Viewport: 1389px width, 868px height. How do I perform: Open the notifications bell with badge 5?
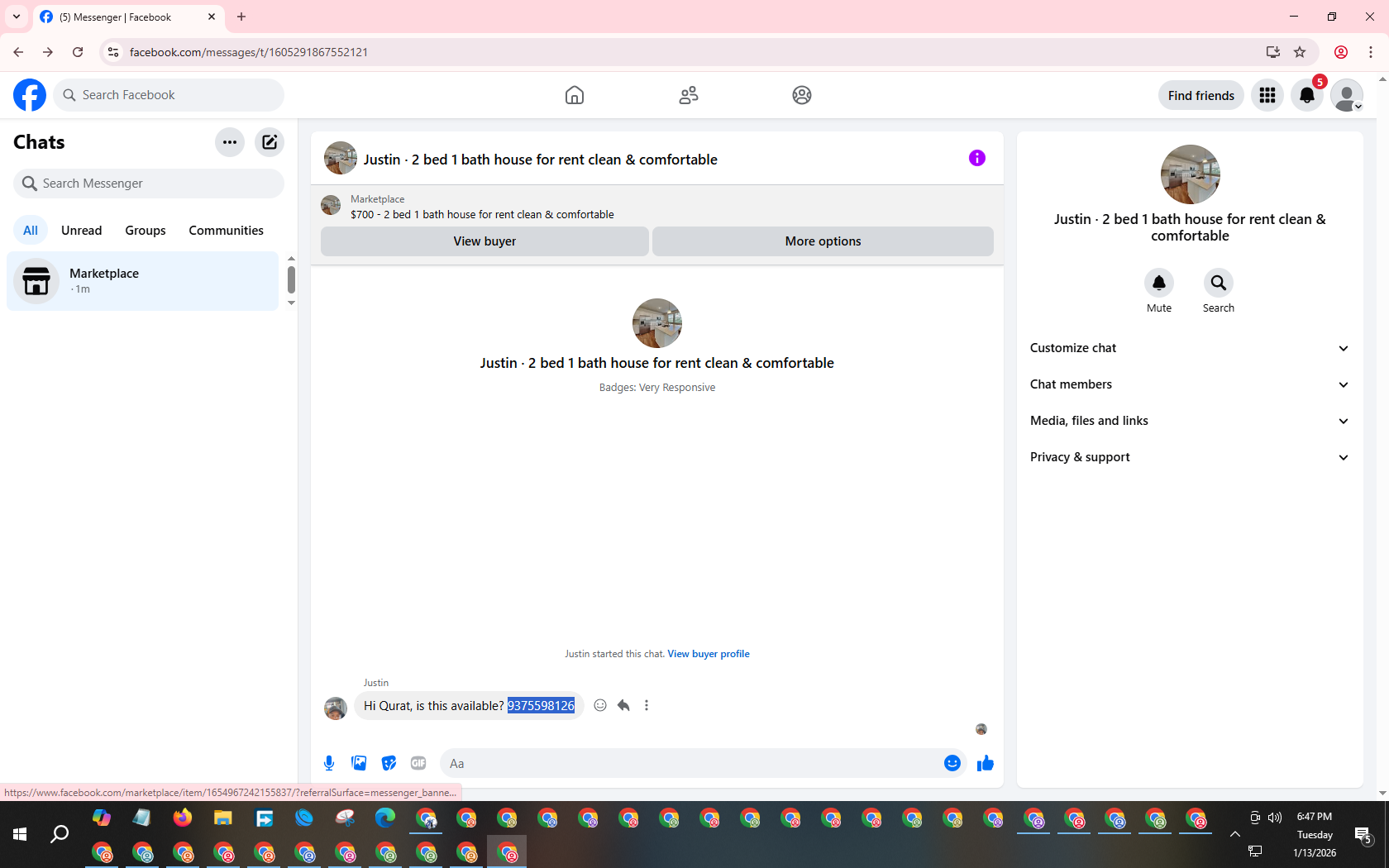(x=1307, y=95)
